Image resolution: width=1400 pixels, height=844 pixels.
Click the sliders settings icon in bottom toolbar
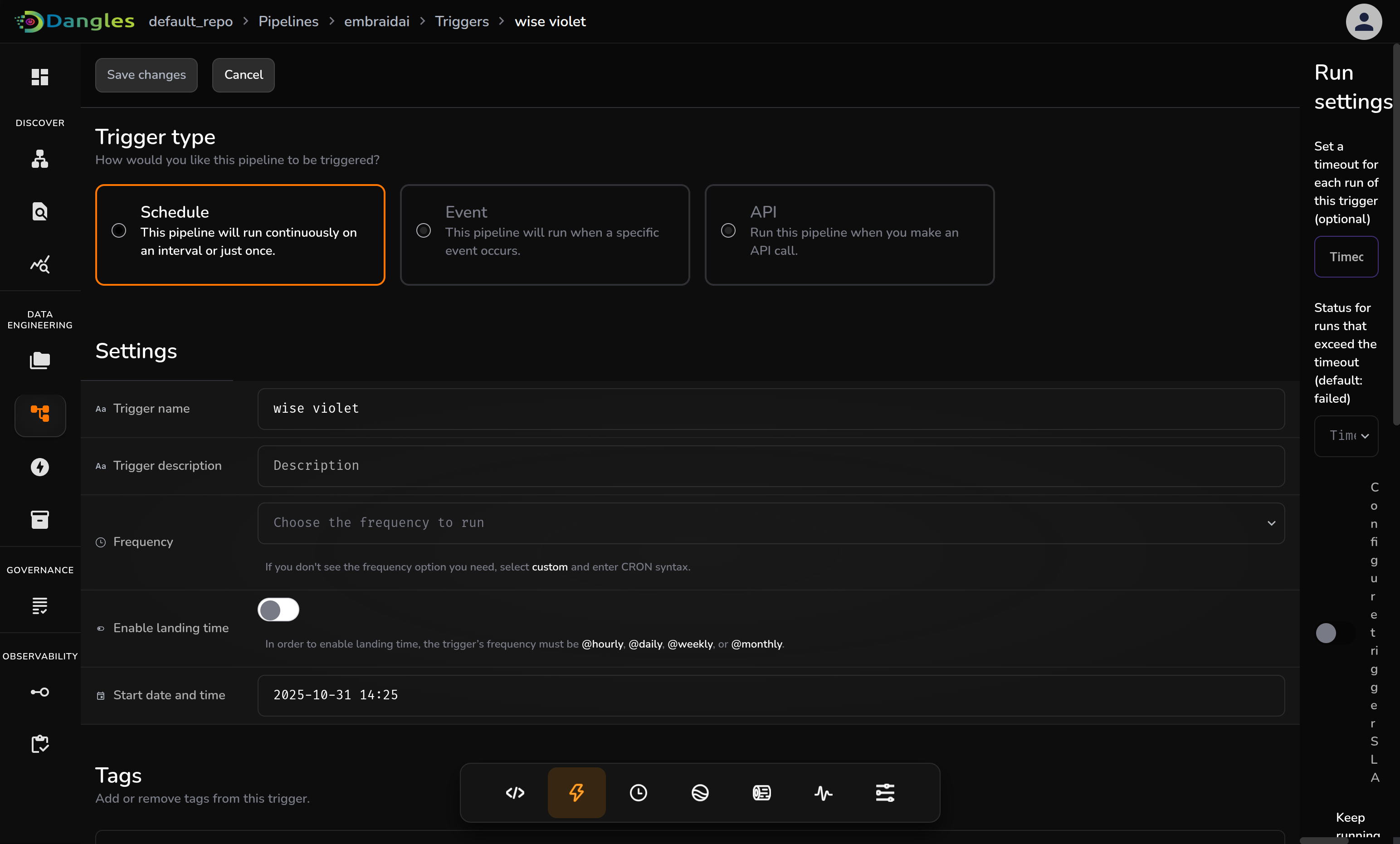point(885,792)
